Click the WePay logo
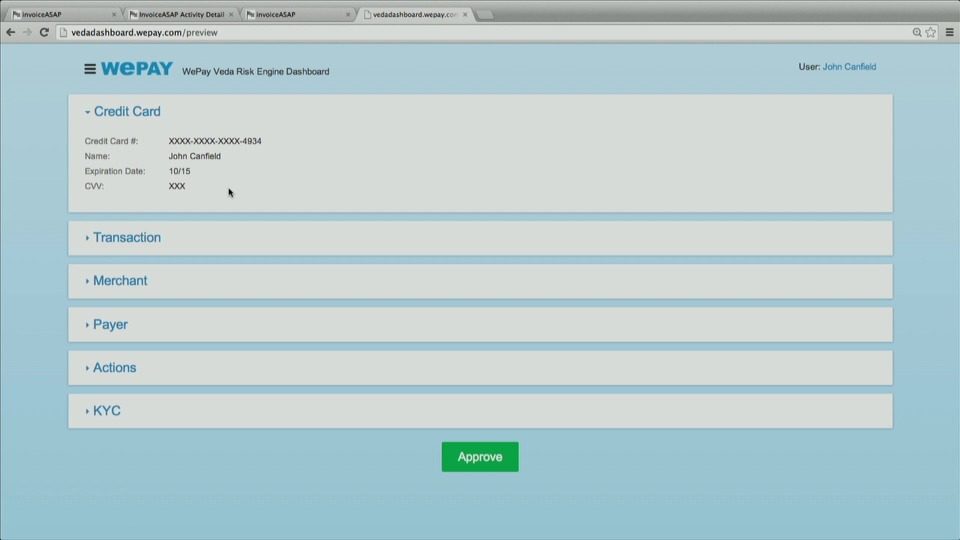 pos(137,69)
